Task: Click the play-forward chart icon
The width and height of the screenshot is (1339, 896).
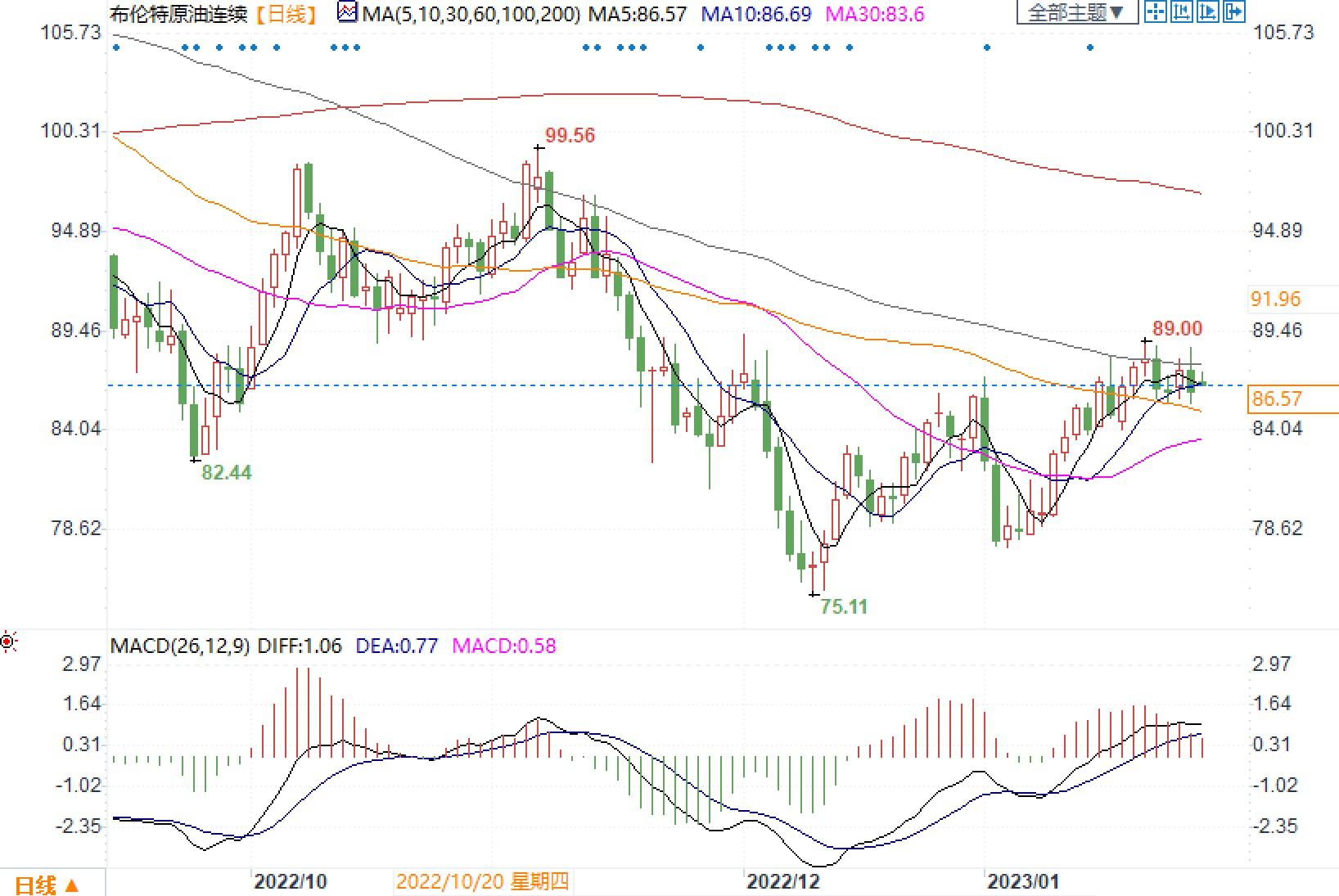Action: (1207, 11)
